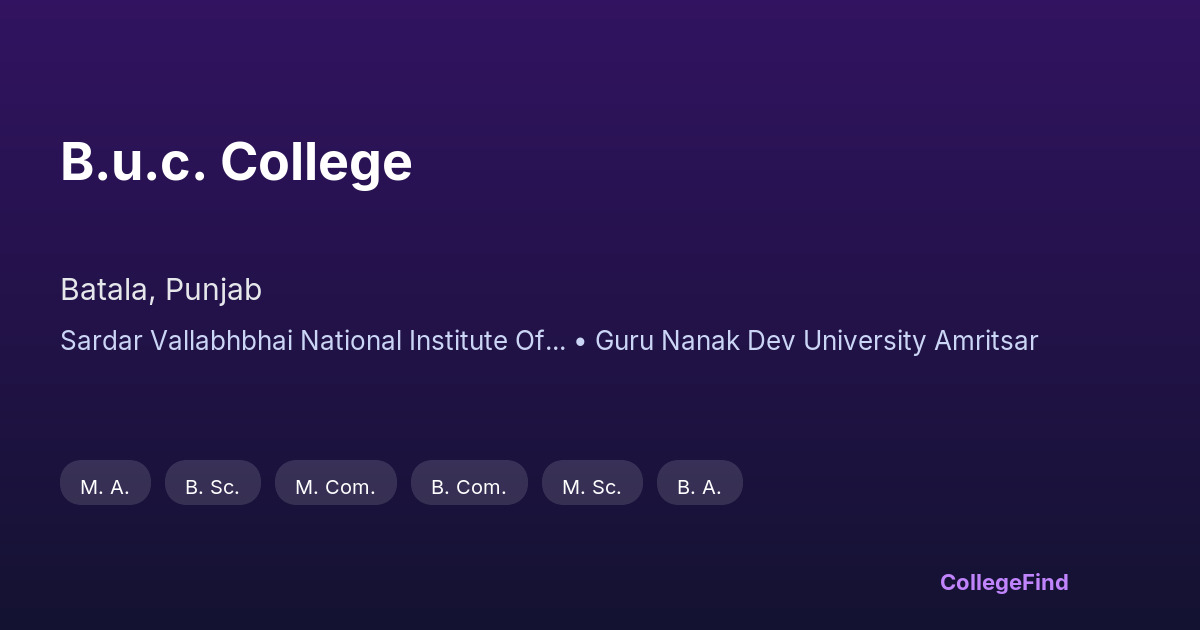The height and width of the screenshot is (630, 1200).
Task: Click the word "Of" before the ellipsis
Action: [529, 341]
